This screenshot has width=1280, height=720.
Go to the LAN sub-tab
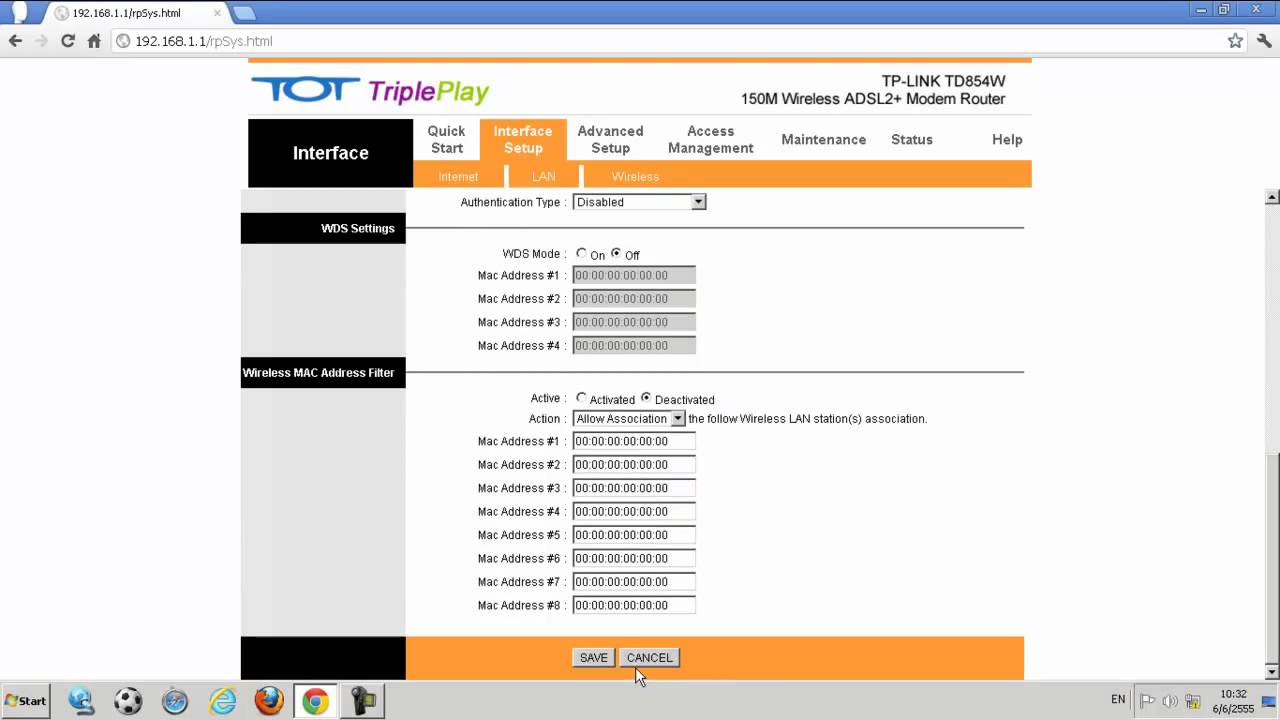[544, 176]
